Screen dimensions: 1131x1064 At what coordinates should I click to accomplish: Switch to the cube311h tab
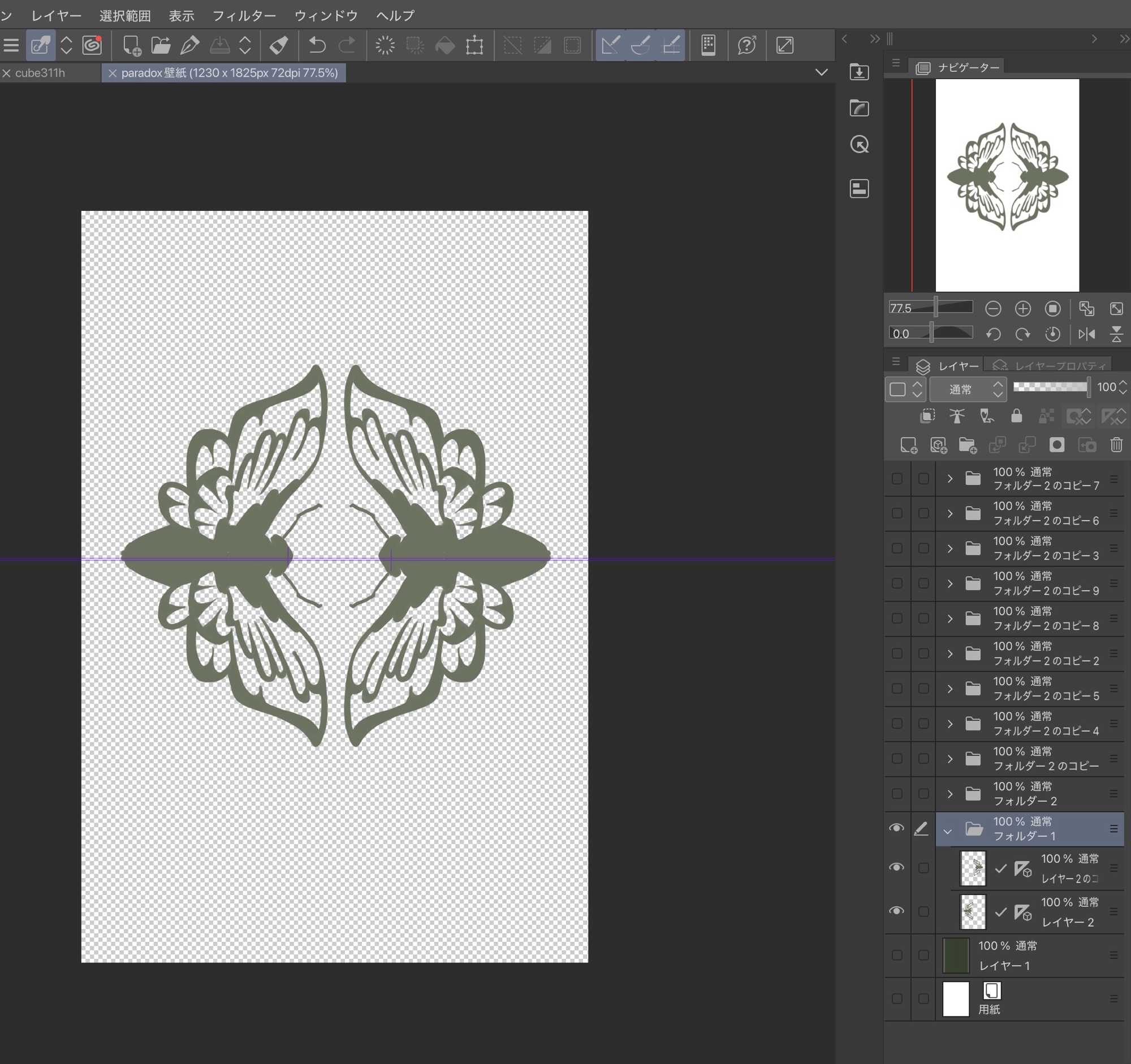[40, 73]
